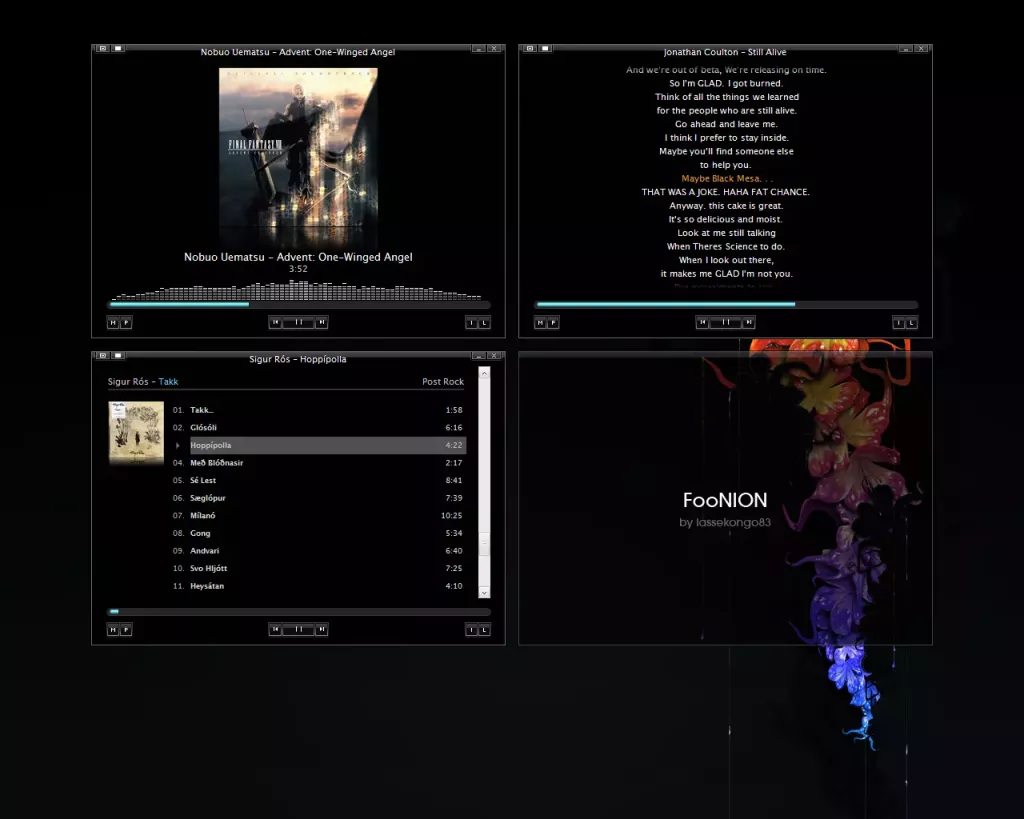Click the Takk album thumbnail in the playlist
Image resolution: width=1024 pixels, height=819 pixels.
pos(136,431)
